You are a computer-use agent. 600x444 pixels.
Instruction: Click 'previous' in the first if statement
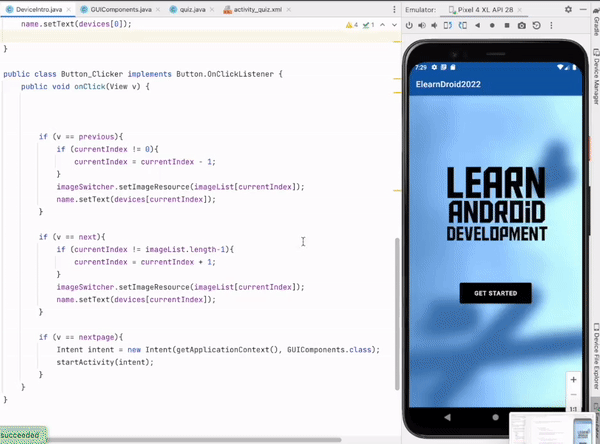[x=96, y=137]
